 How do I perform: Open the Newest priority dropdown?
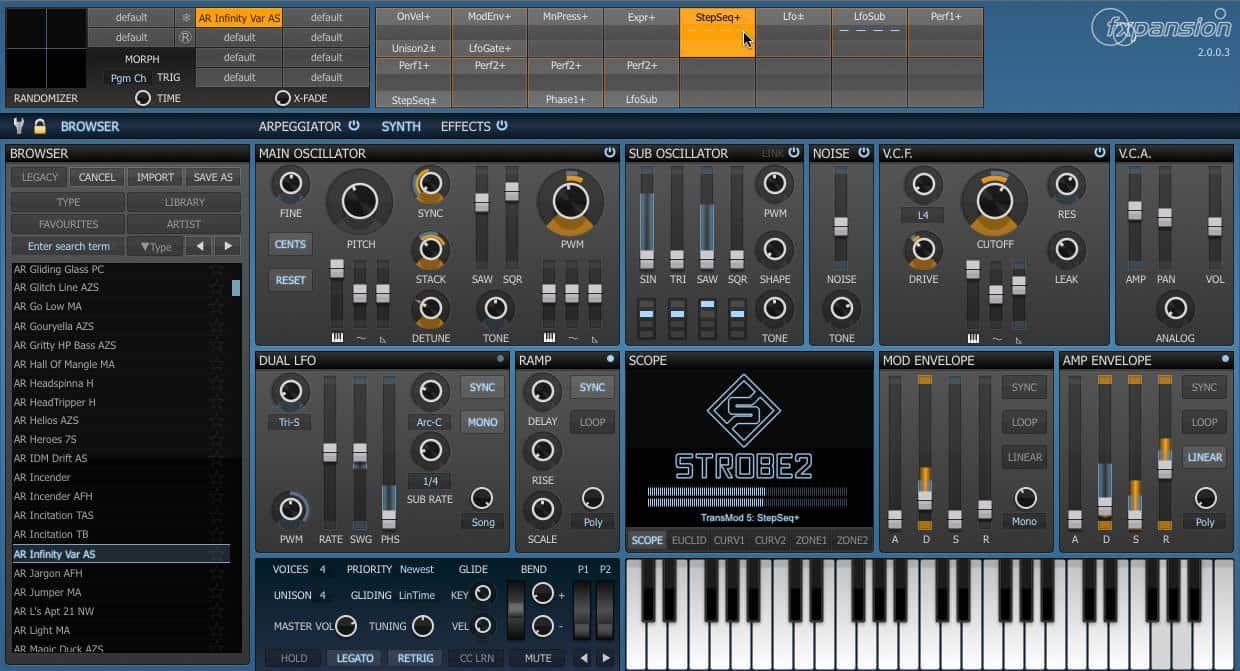(x=417, y=569)
